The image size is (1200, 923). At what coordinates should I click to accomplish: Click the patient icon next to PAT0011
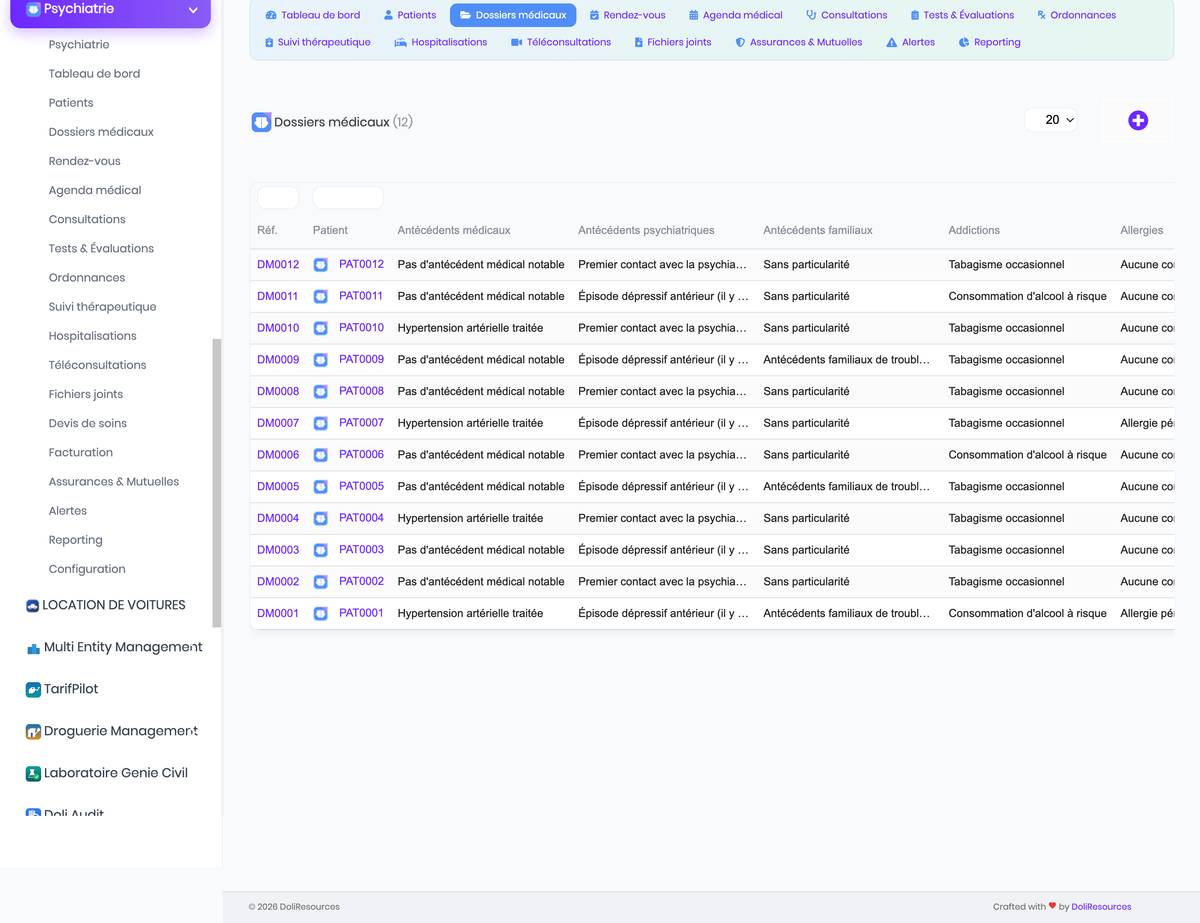pyautogui.click(x=321, y=297)
